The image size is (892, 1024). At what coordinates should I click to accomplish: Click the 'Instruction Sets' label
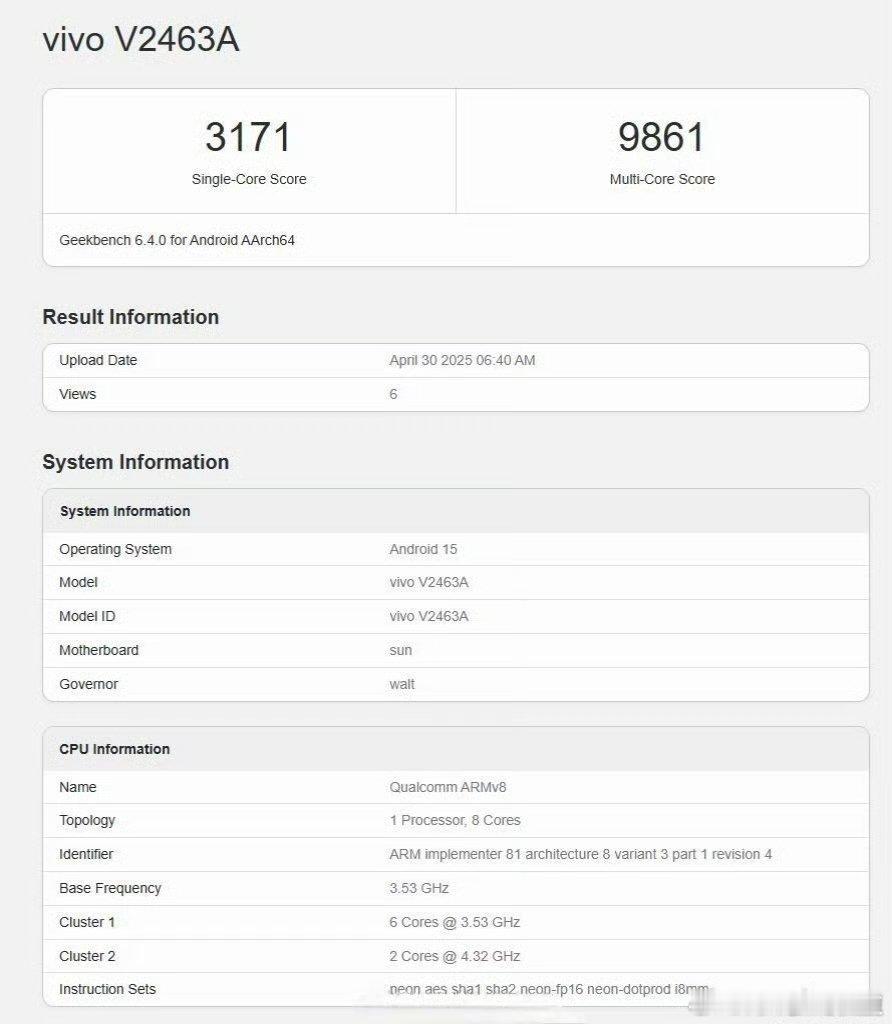tap(107, 990)
